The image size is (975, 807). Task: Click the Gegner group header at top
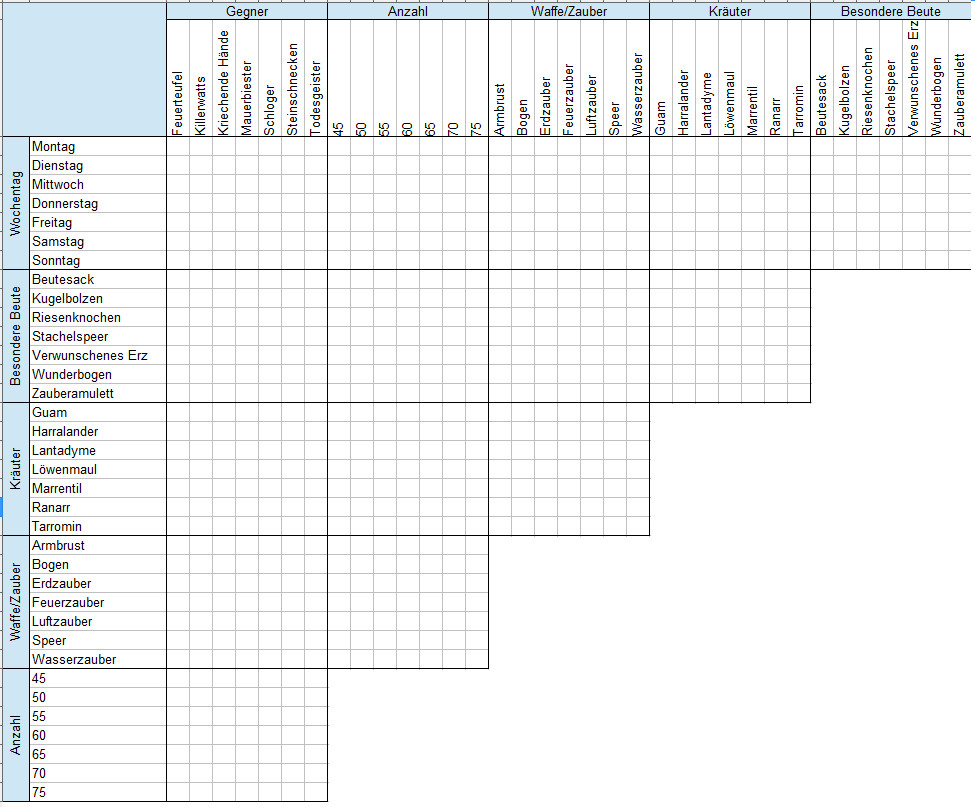(247, 11)
